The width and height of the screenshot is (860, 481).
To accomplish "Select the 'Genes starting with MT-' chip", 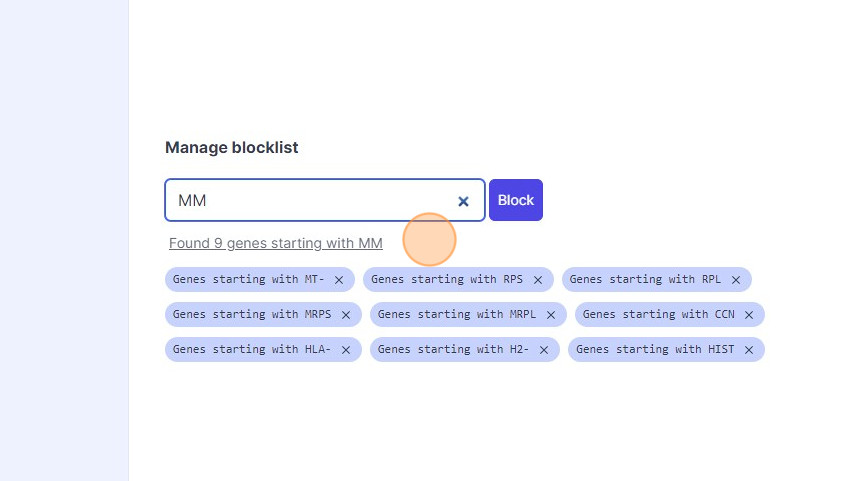I will pyautogui.click(x=248, y=280).
